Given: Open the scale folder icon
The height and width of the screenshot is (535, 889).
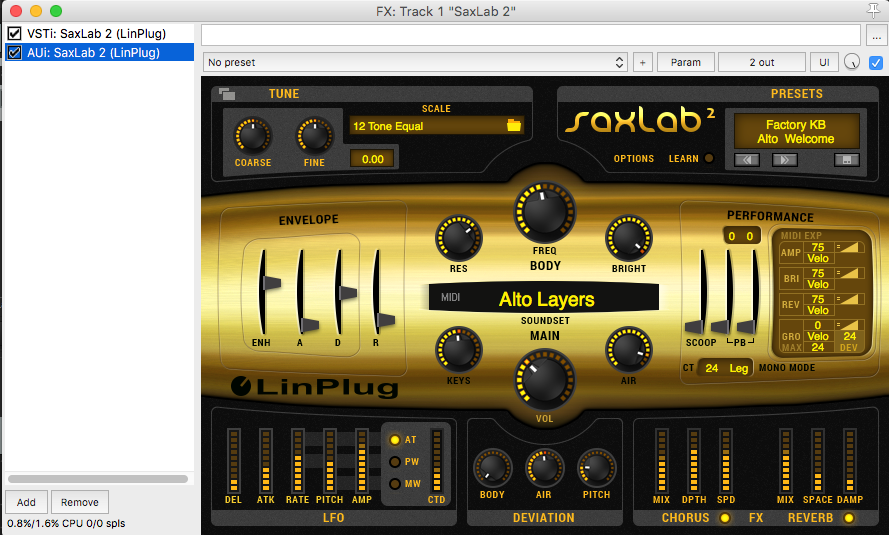Looking at the screenshot, I should click(514, 125).
